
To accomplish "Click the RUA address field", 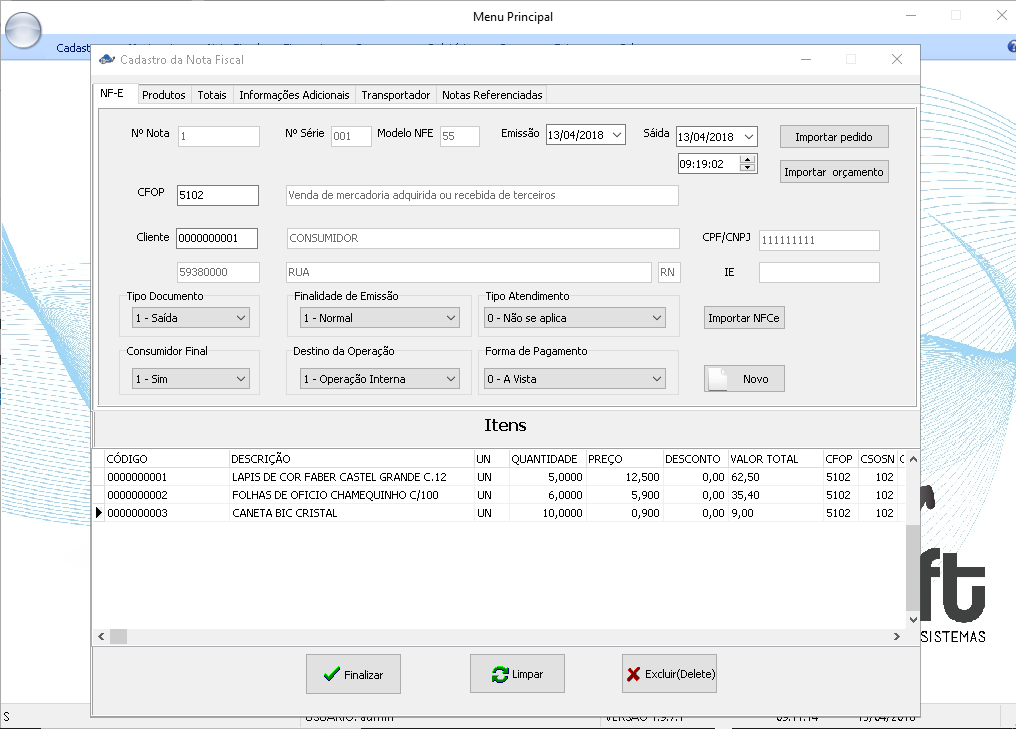I will pyautogui.click(x=468, y=272).
